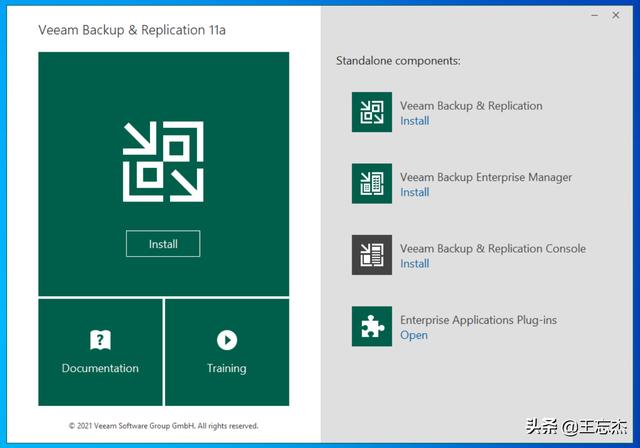
Task: Click Install under Veeam Backup & Replication Console
Action: (415, 264)
